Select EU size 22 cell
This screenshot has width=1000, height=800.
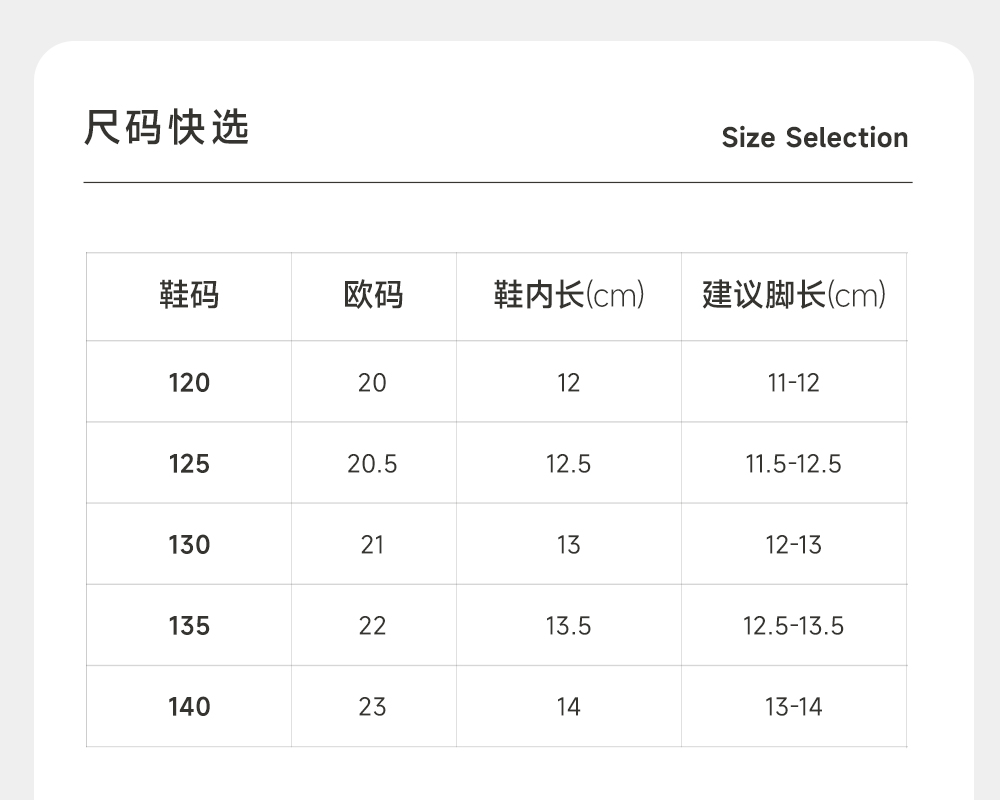[372, 626]
